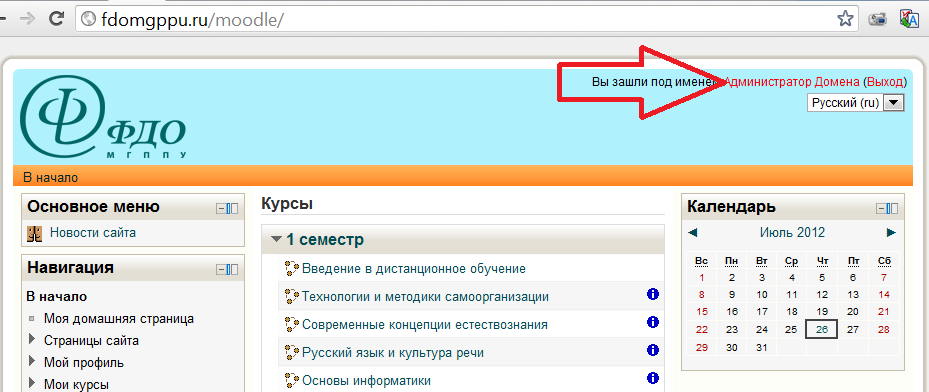The image size is (929, 392).
Task: Open the Администратор Домена profile link
Action: (x=792, y=82)
